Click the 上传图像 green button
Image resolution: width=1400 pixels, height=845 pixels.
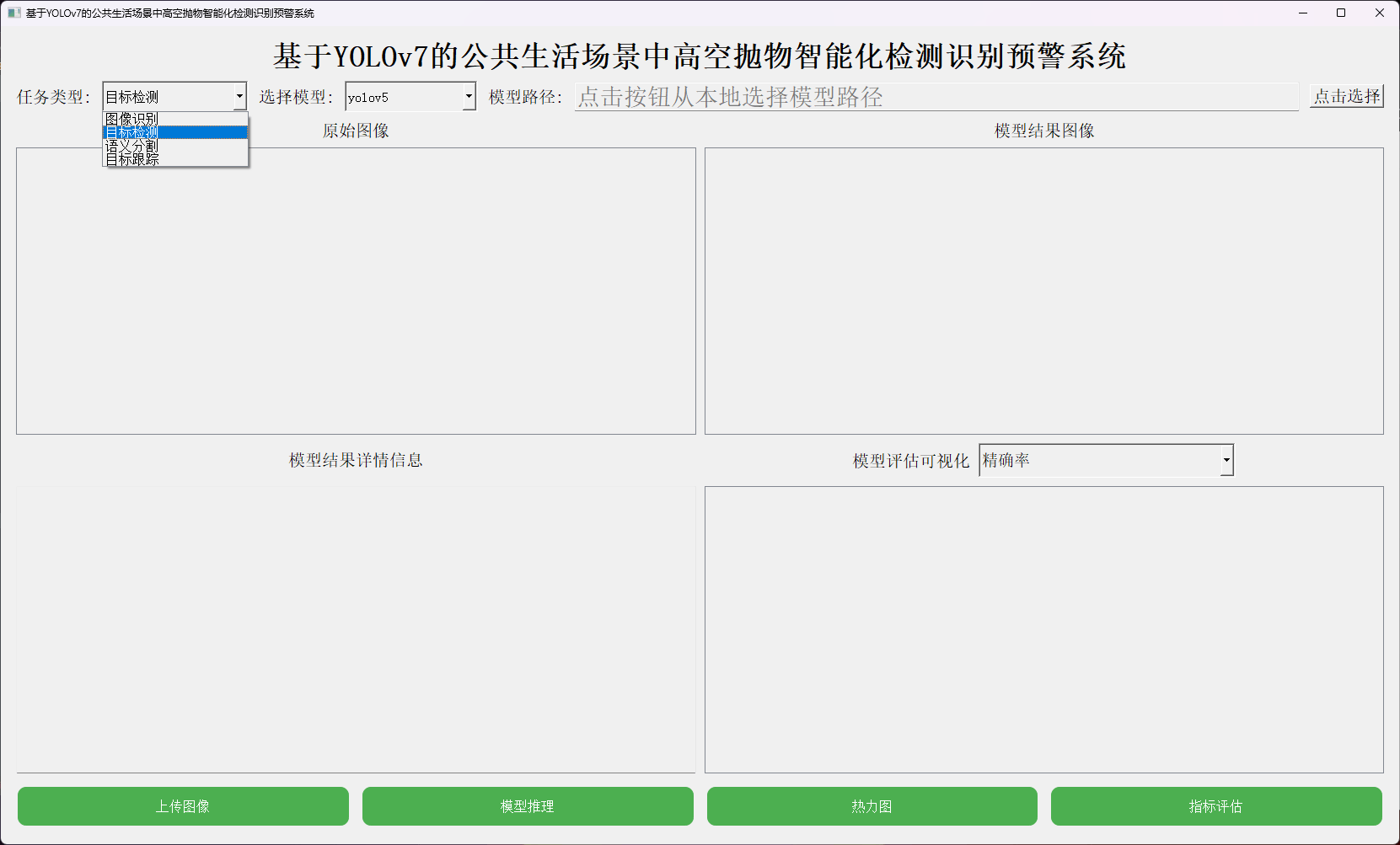coord(183,806)
